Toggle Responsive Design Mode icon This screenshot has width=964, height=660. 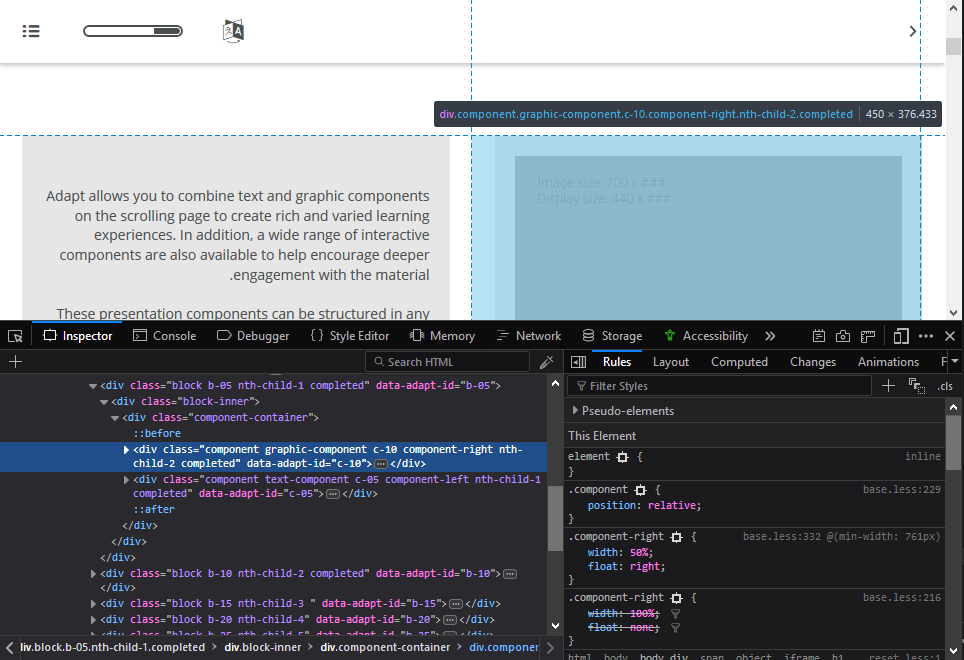901,336
